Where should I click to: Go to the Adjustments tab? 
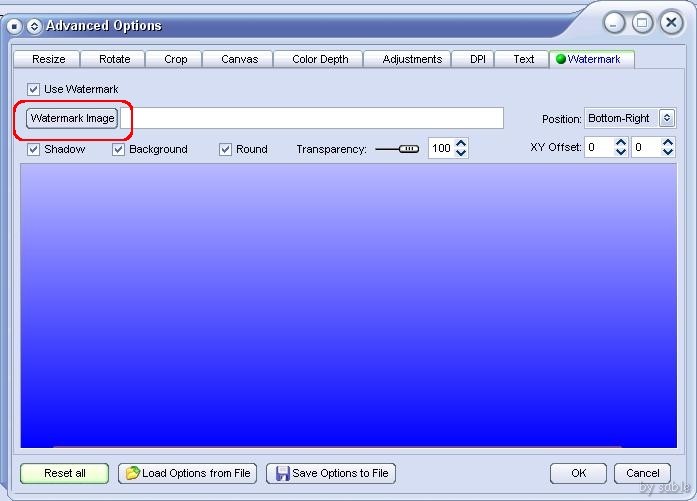(412, 59)
